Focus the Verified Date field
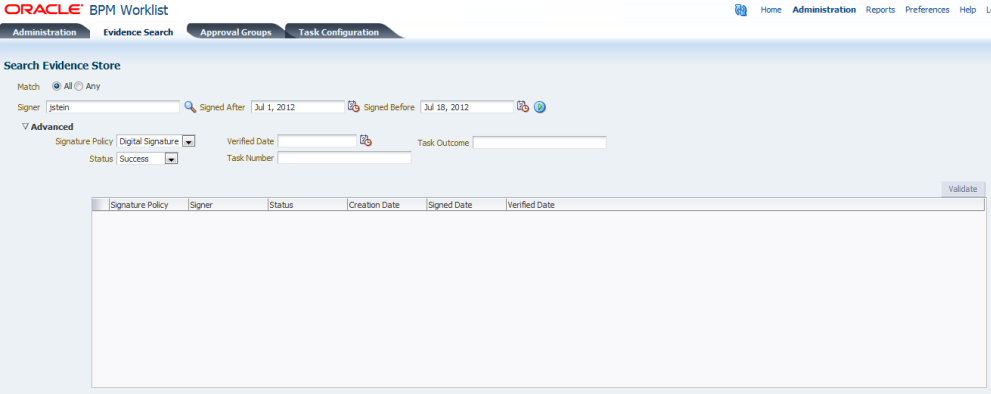Screen dimensions: 991x394 coord(317,140)
